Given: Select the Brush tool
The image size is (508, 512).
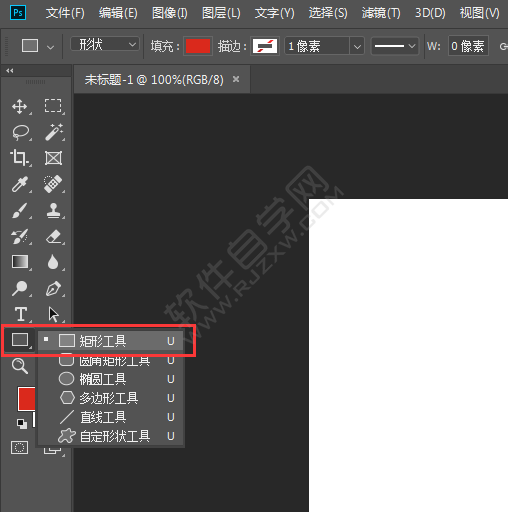Looking at the screenshot, I should pyautogui.click(x=20, y=210).
